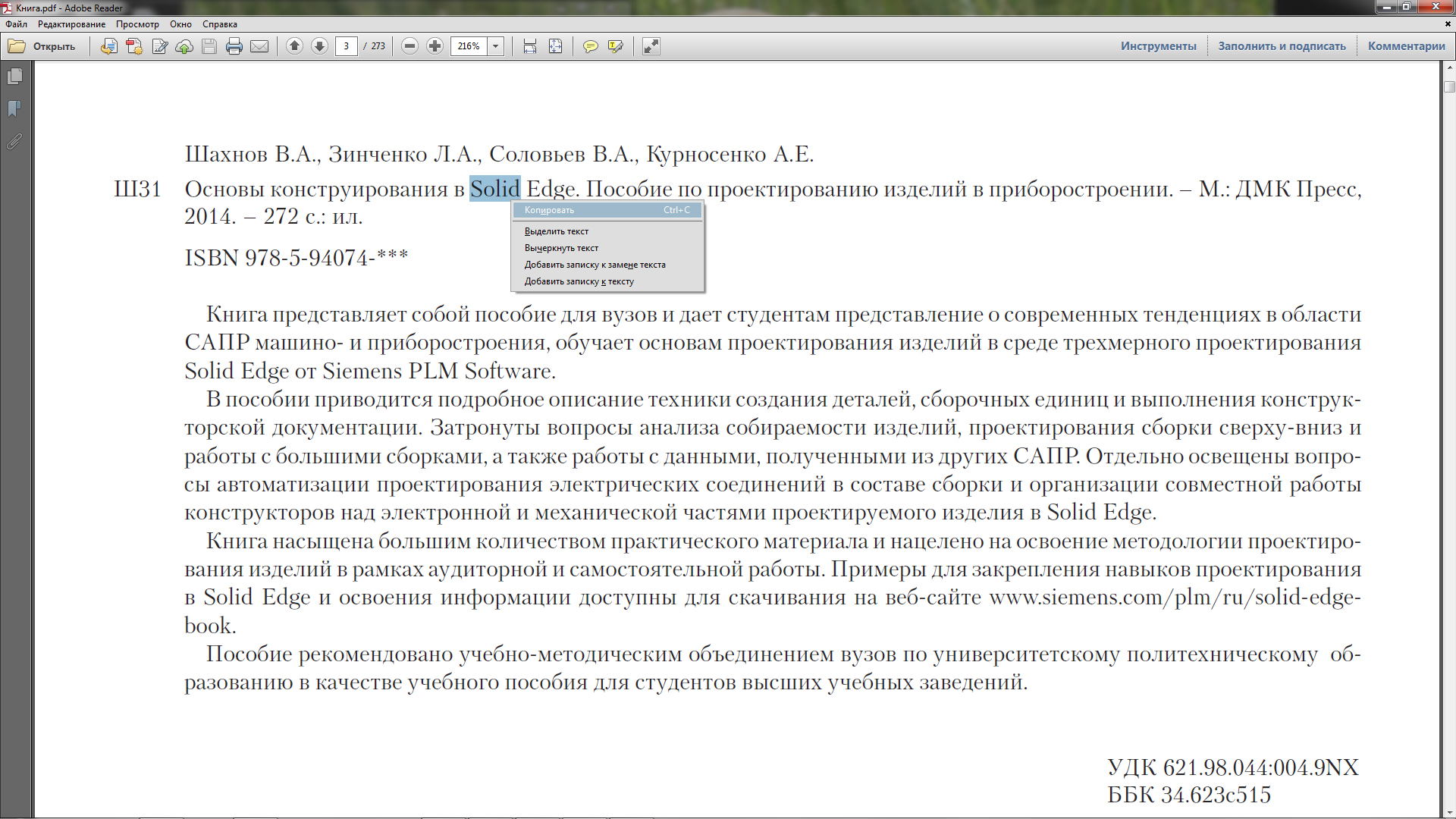Screen dimensions: 1456x819
Task: Click the Книга.pdf - Adobe Reader title
Action: tap(70, 8)
